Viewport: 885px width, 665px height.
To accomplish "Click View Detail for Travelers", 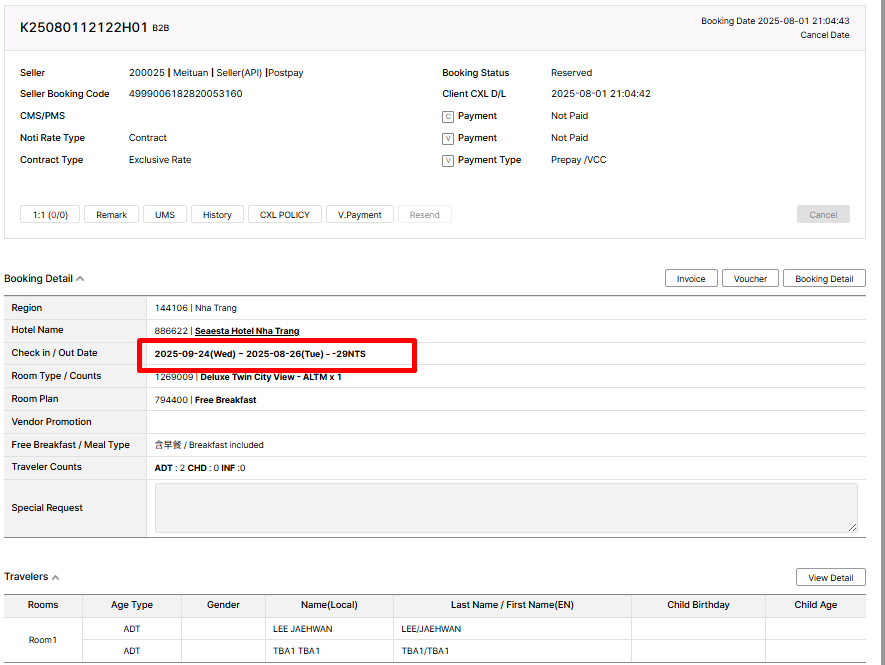I will pos(830,578).
